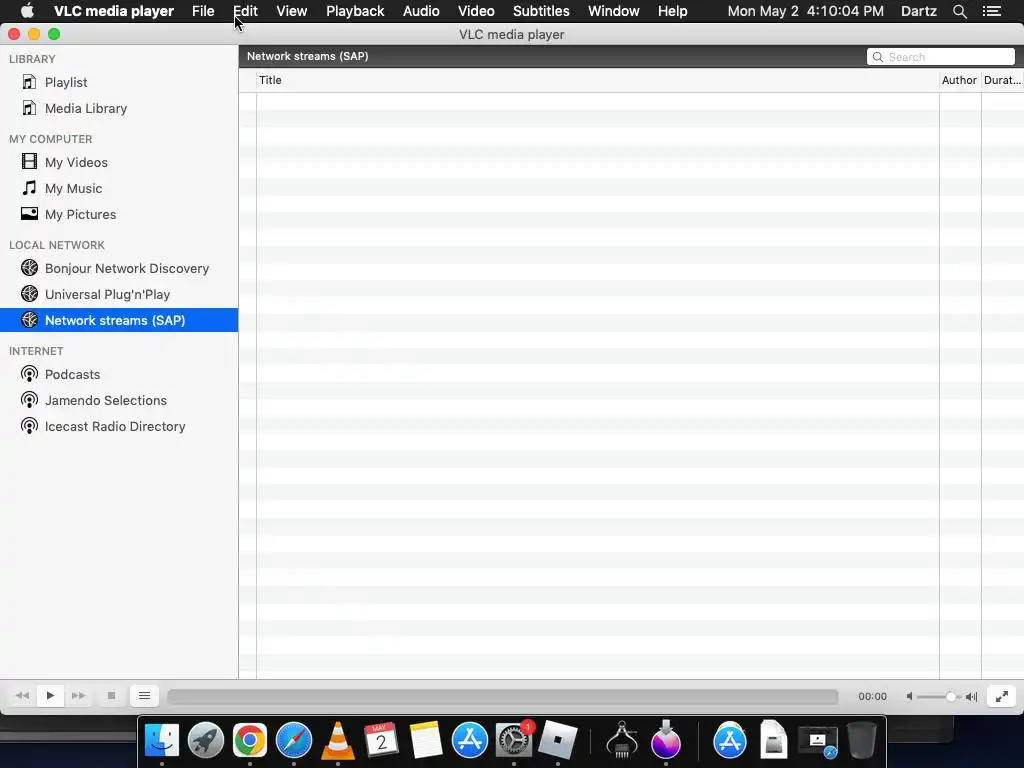1024x768 pixels.
Task: Sort by the Author column header
Action: point(959,80)
